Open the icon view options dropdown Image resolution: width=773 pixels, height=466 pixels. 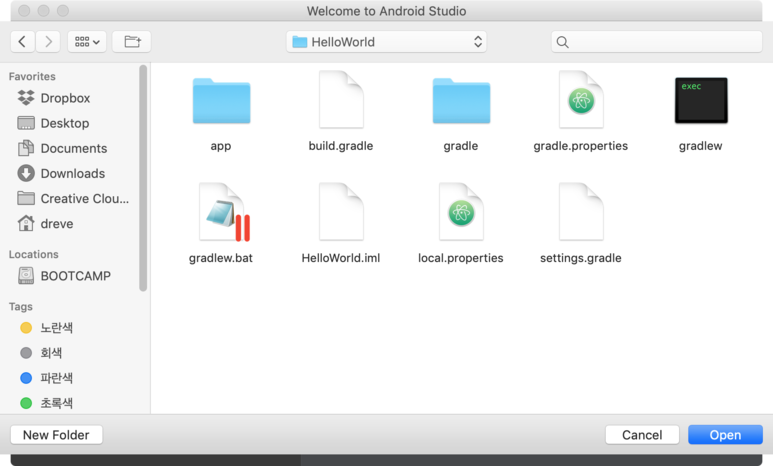(87, 41)
